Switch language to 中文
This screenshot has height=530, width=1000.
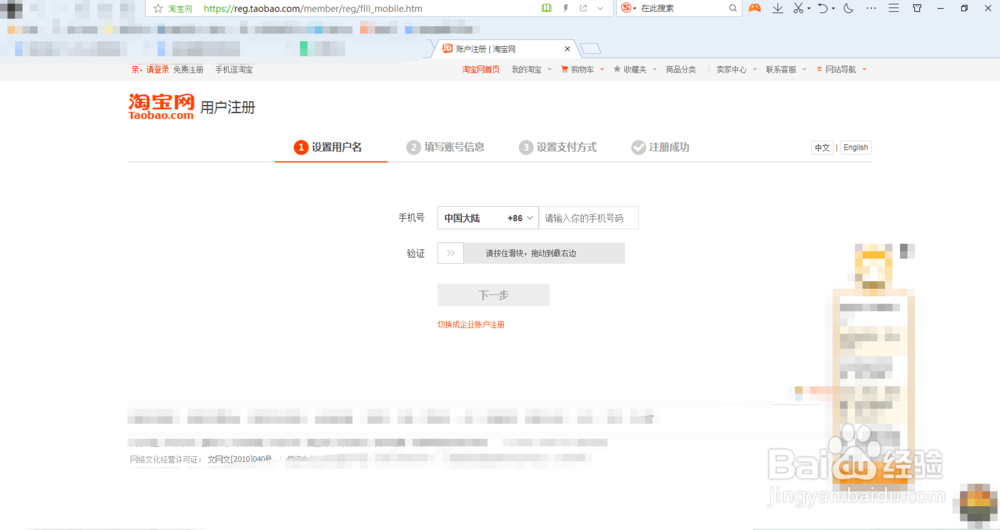tap(822, 147)
